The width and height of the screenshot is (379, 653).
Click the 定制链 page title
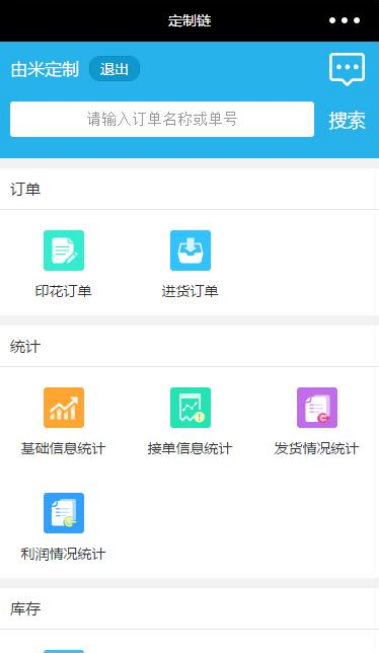[x=190, y=20]
